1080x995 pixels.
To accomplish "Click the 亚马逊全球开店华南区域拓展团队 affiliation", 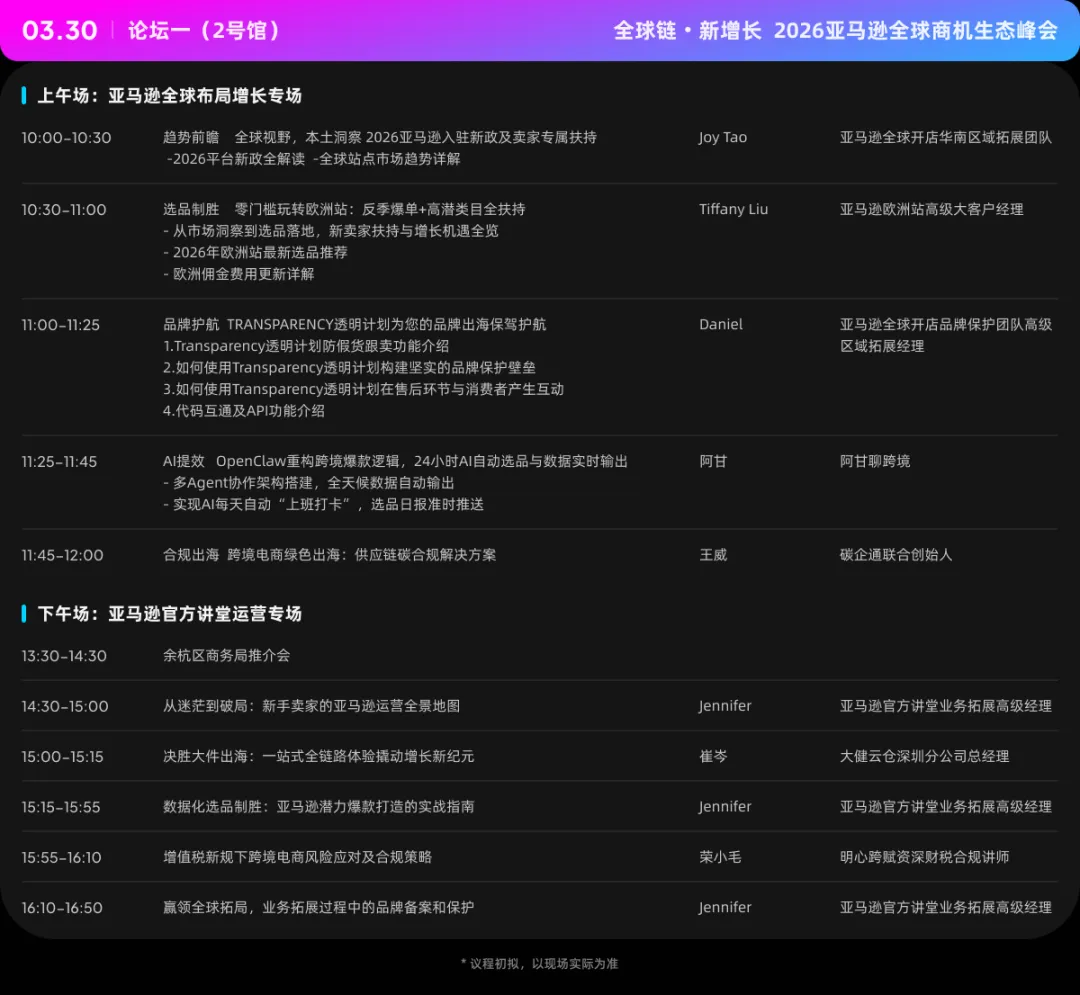I will [x=946, y=138].
